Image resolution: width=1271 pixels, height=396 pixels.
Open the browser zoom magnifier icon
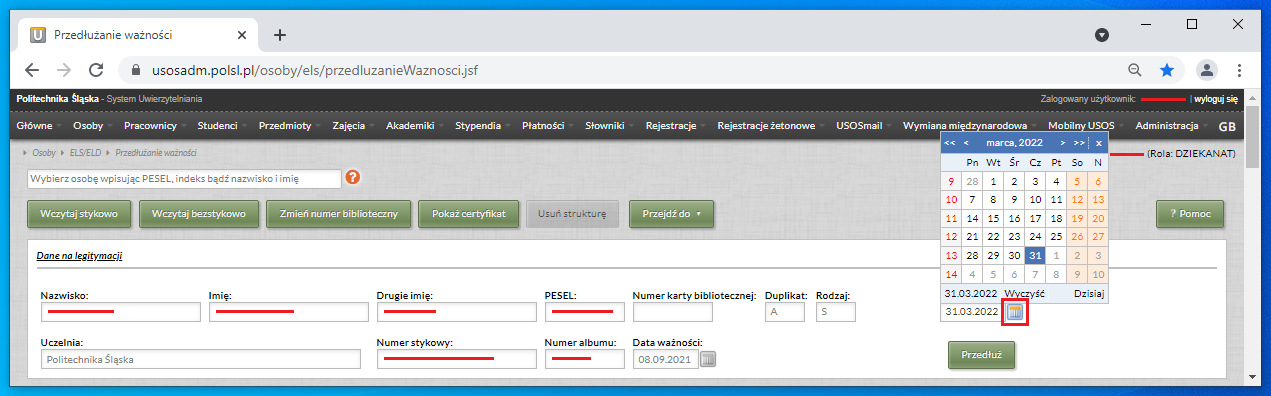[x=1135, y=70]
